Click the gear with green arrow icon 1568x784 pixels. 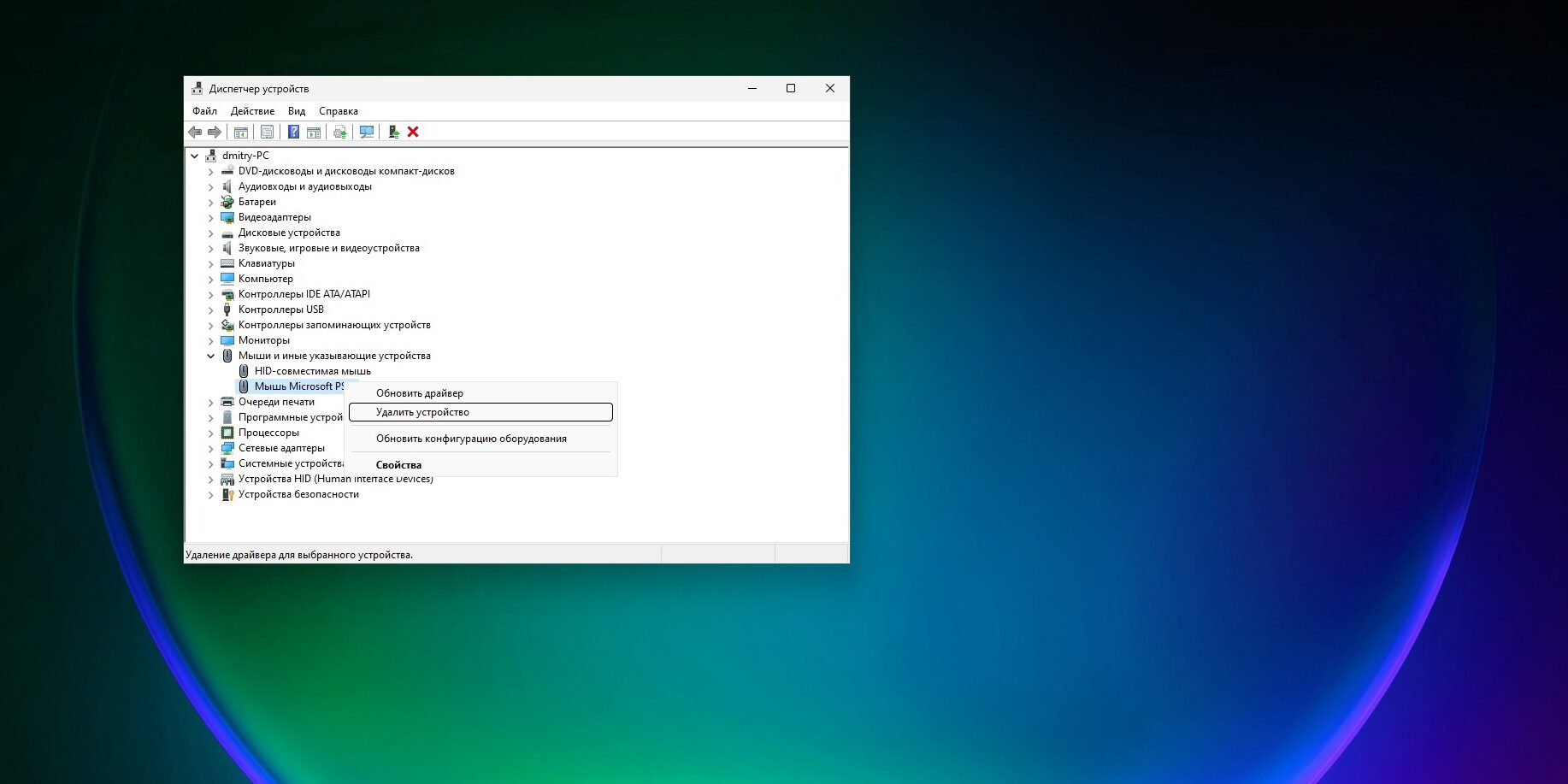[340, 133]
